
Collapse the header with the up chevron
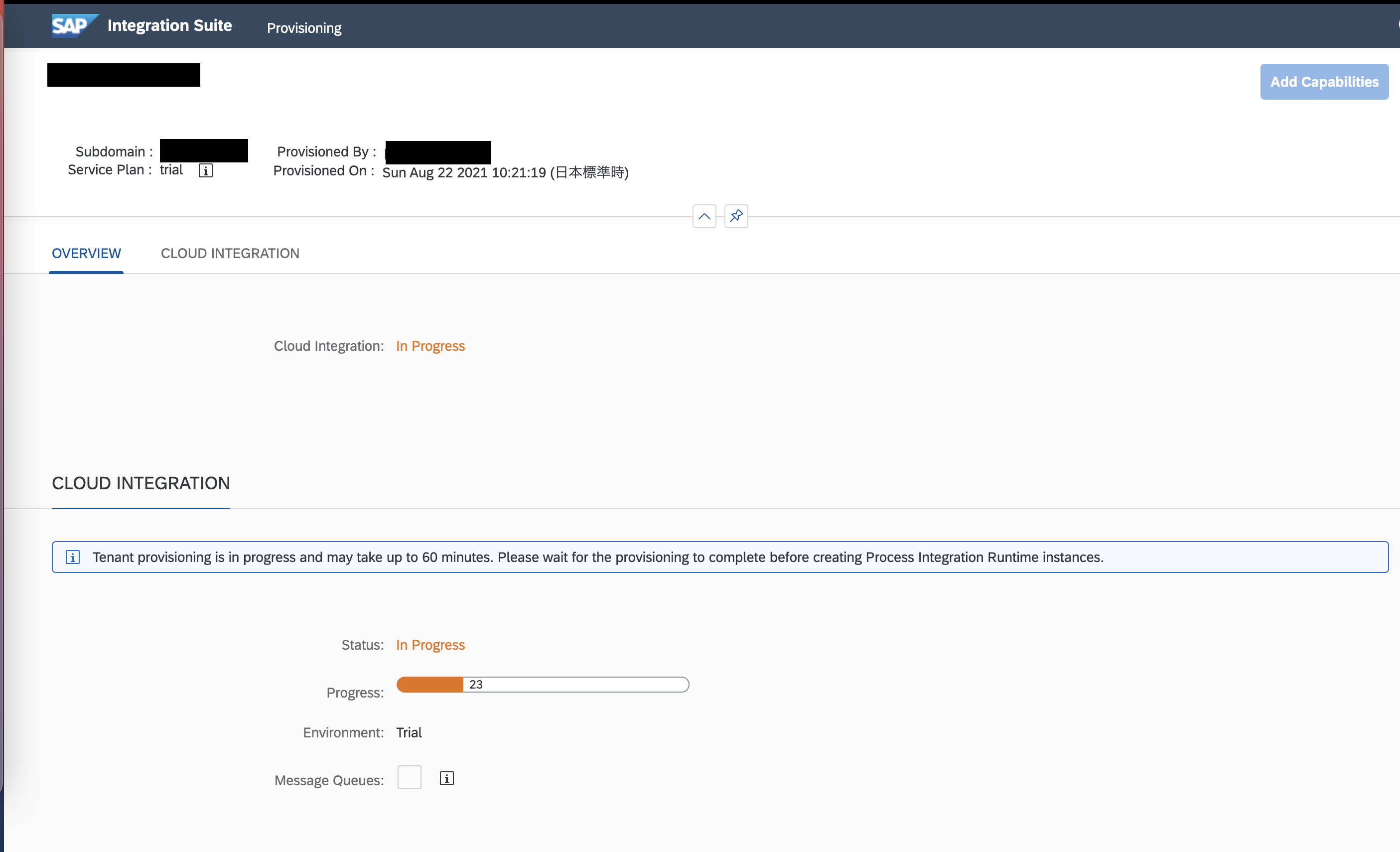click(704, 216)
